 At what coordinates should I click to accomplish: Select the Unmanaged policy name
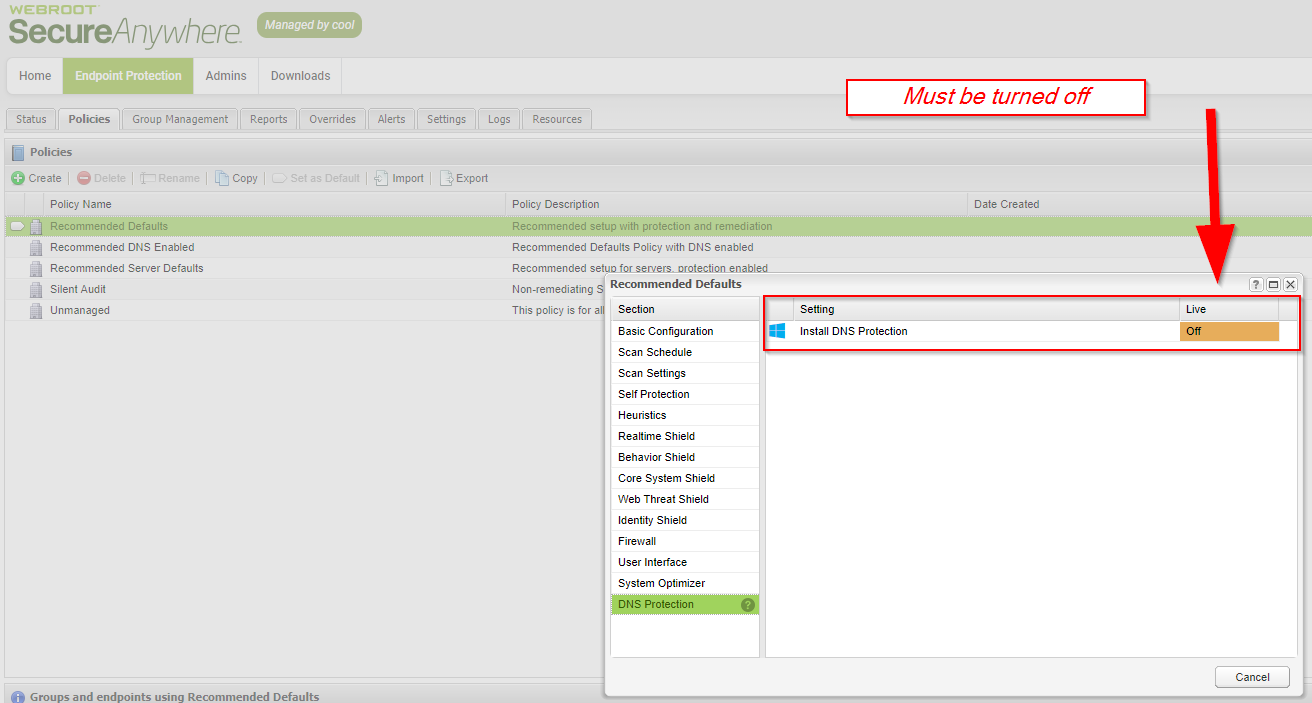[80, 310]
